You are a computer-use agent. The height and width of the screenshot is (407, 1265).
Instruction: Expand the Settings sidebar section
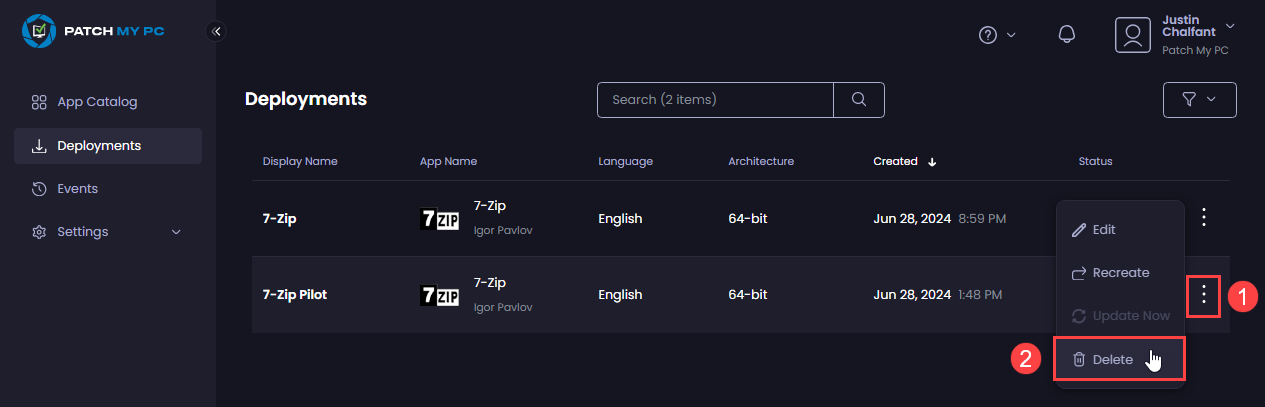[108, 232]
